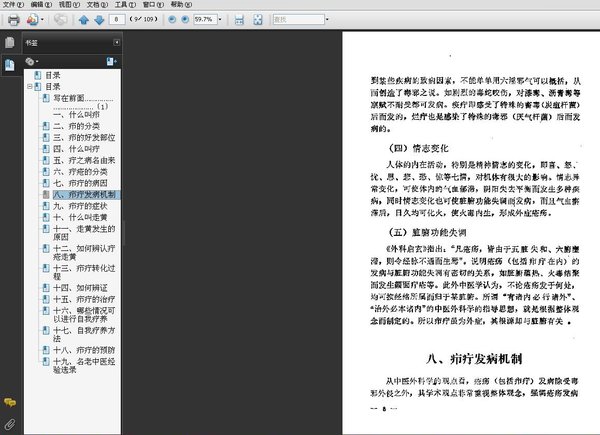Collapse the second 目录 bookmark tree node
The width and height of the screenshot is (600, 435).
coord(29,87)
